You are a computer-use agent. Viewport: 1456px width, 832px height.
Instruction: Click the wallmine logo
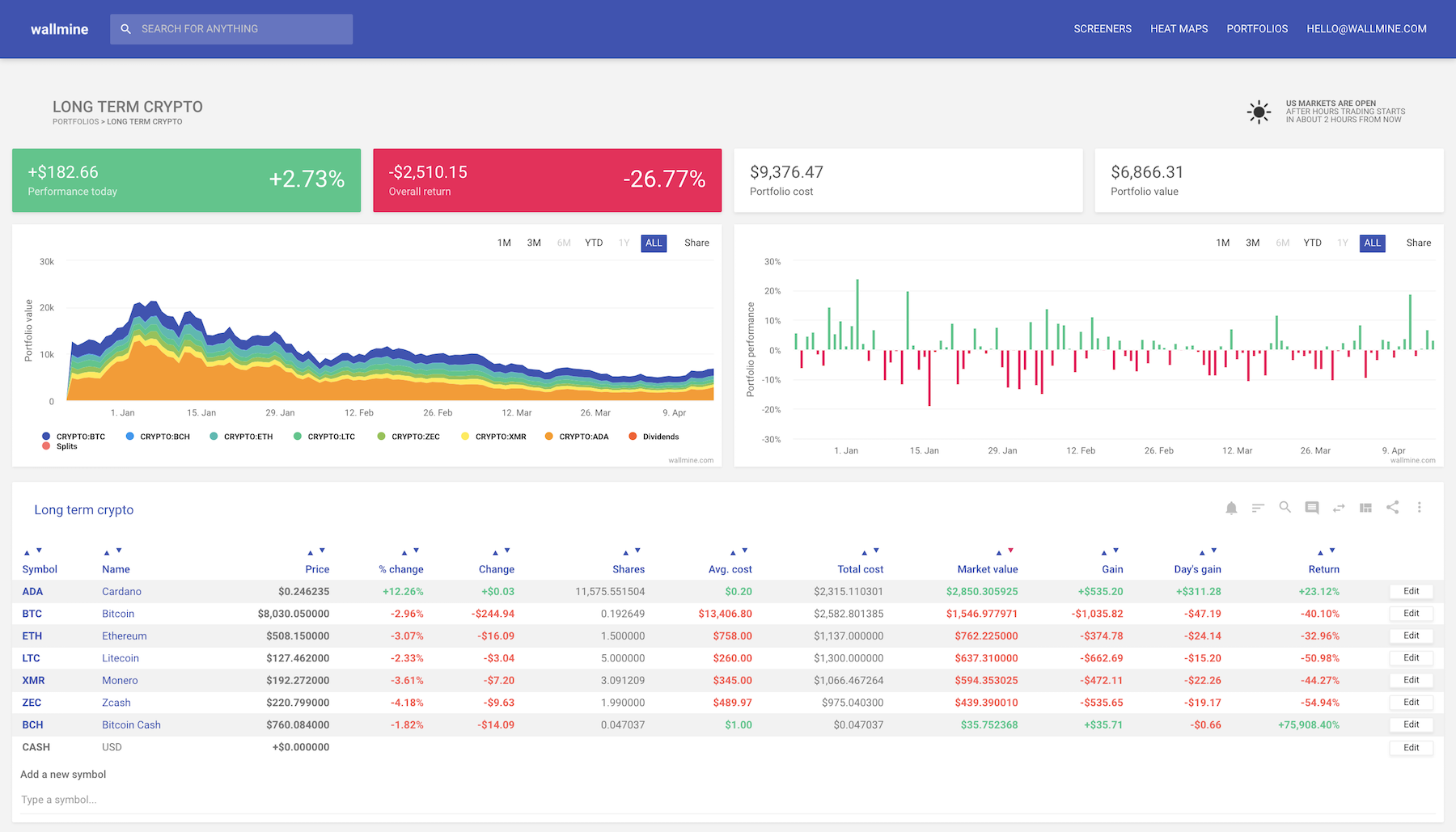(59, 29)
